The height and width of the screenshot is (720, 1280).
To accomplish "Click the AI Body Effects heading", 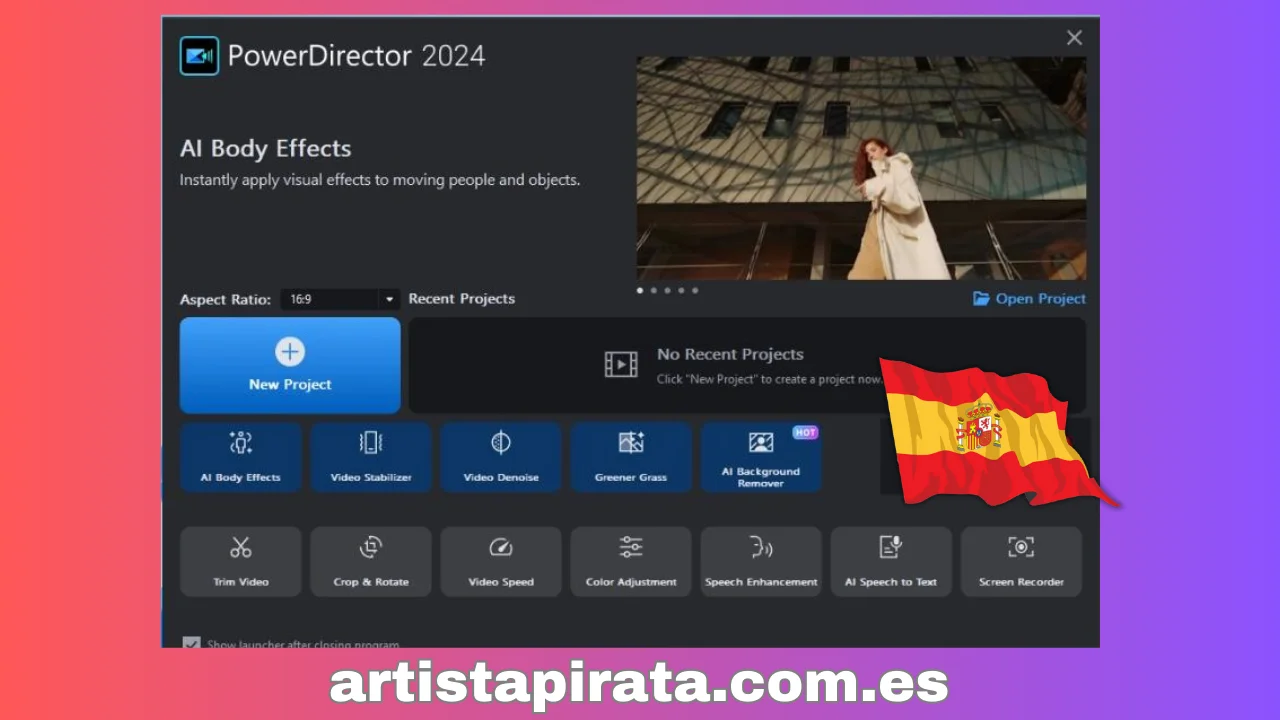I will [266, 149].
